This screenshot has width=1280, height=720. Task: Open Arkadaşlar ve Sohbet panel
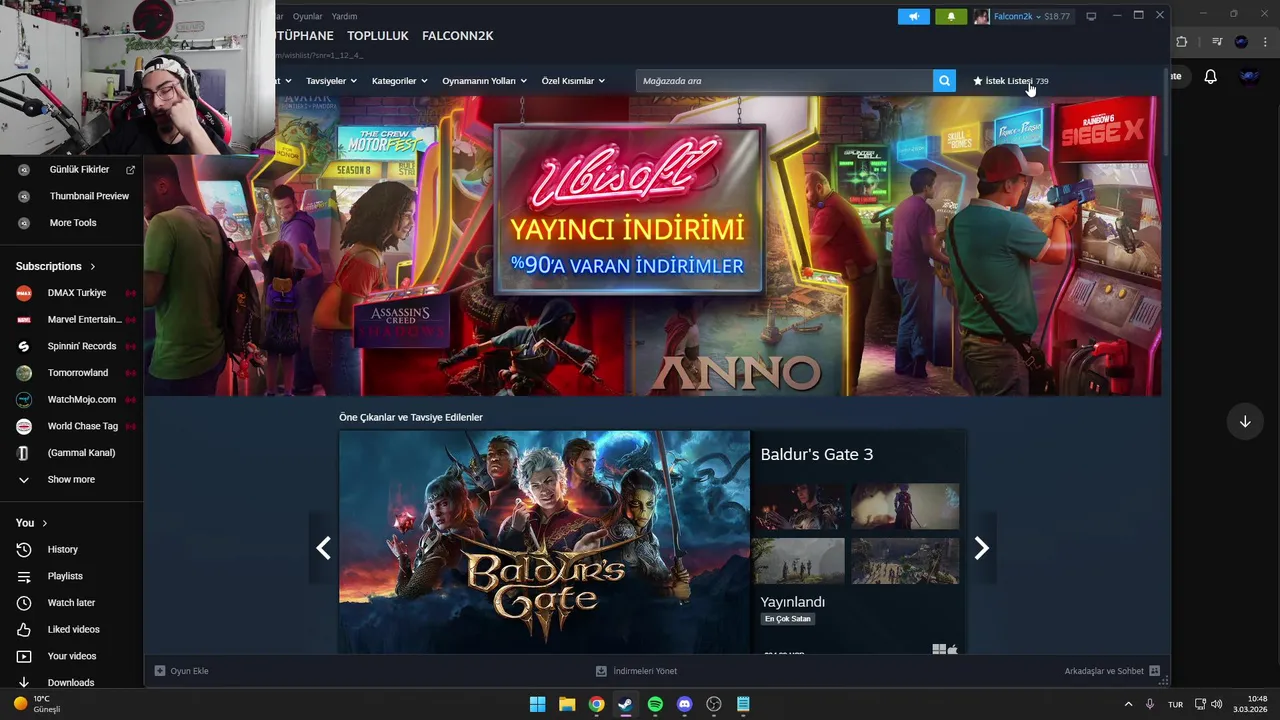point(1112,671)
